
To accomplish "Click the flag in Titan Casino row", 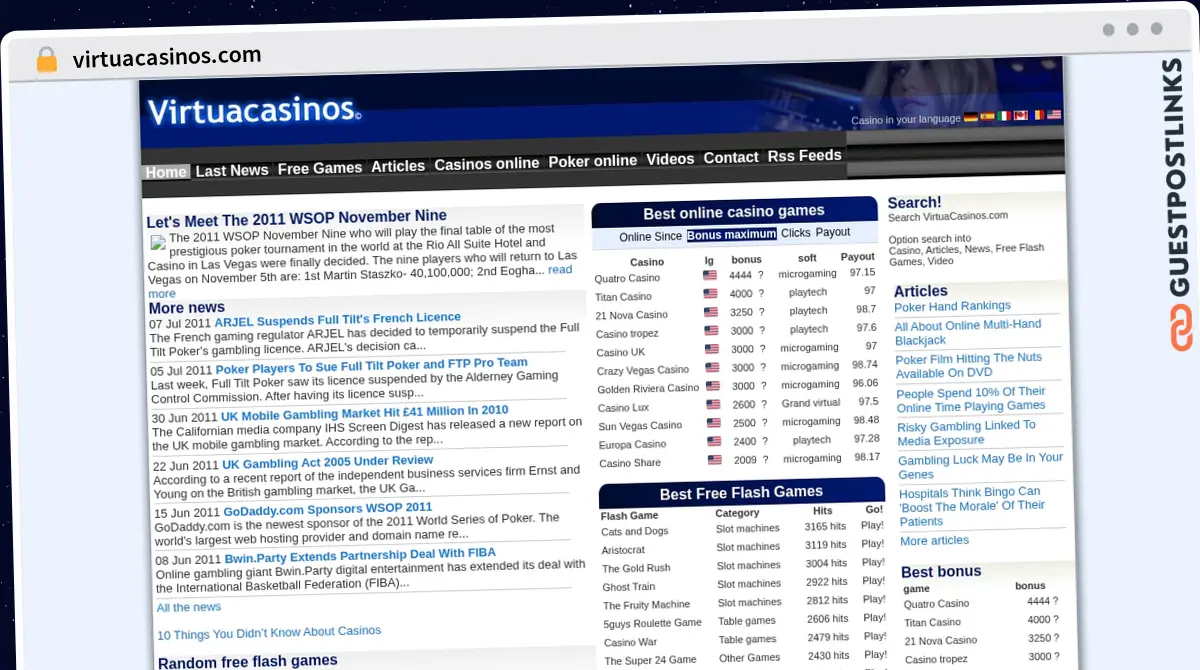I will point(710,294).
